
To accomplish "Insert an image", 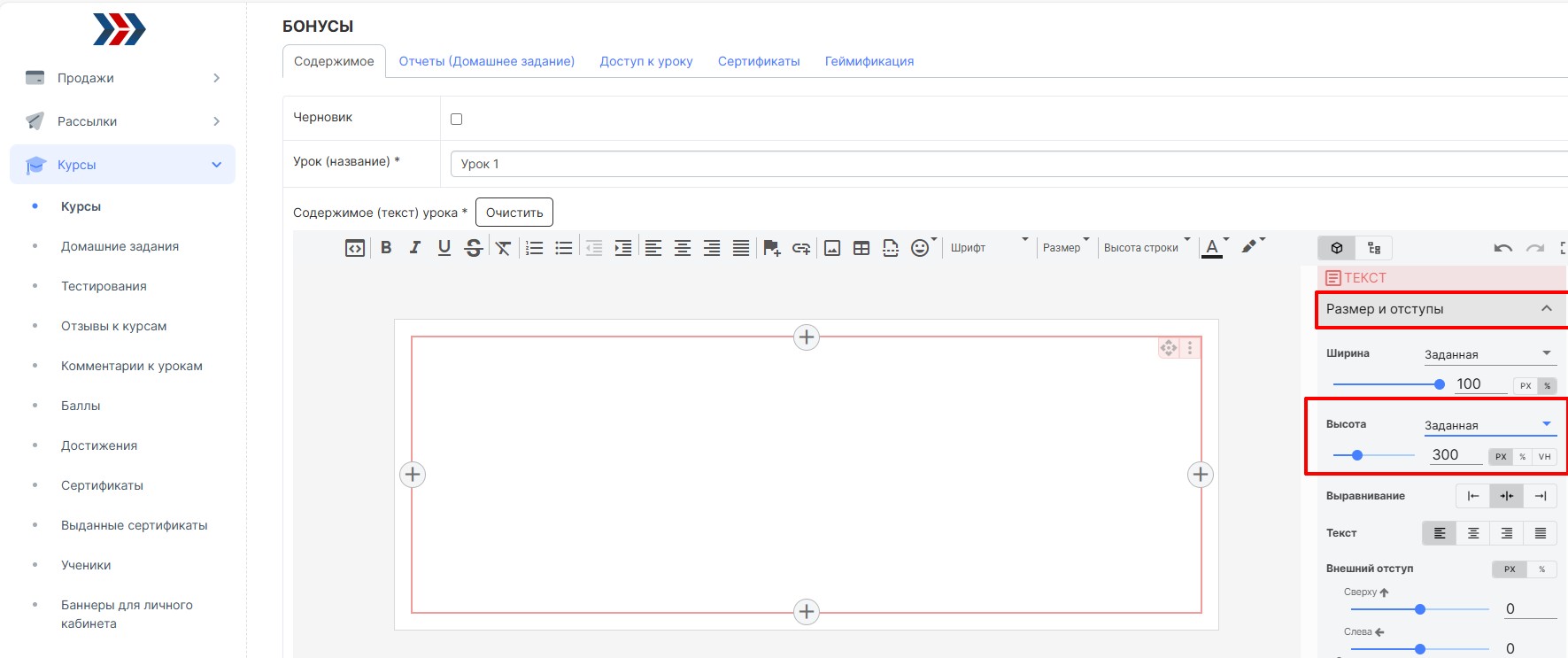I will [832, 248].
